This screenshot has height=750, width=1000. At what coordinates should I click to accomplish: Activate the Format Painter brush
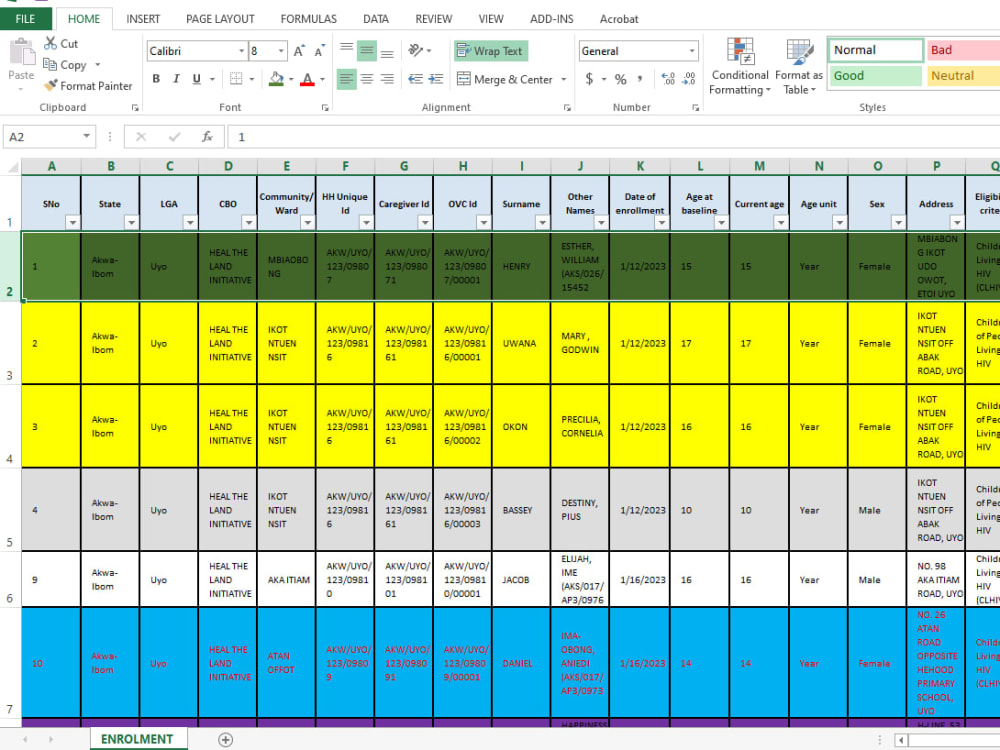point(50,85)
